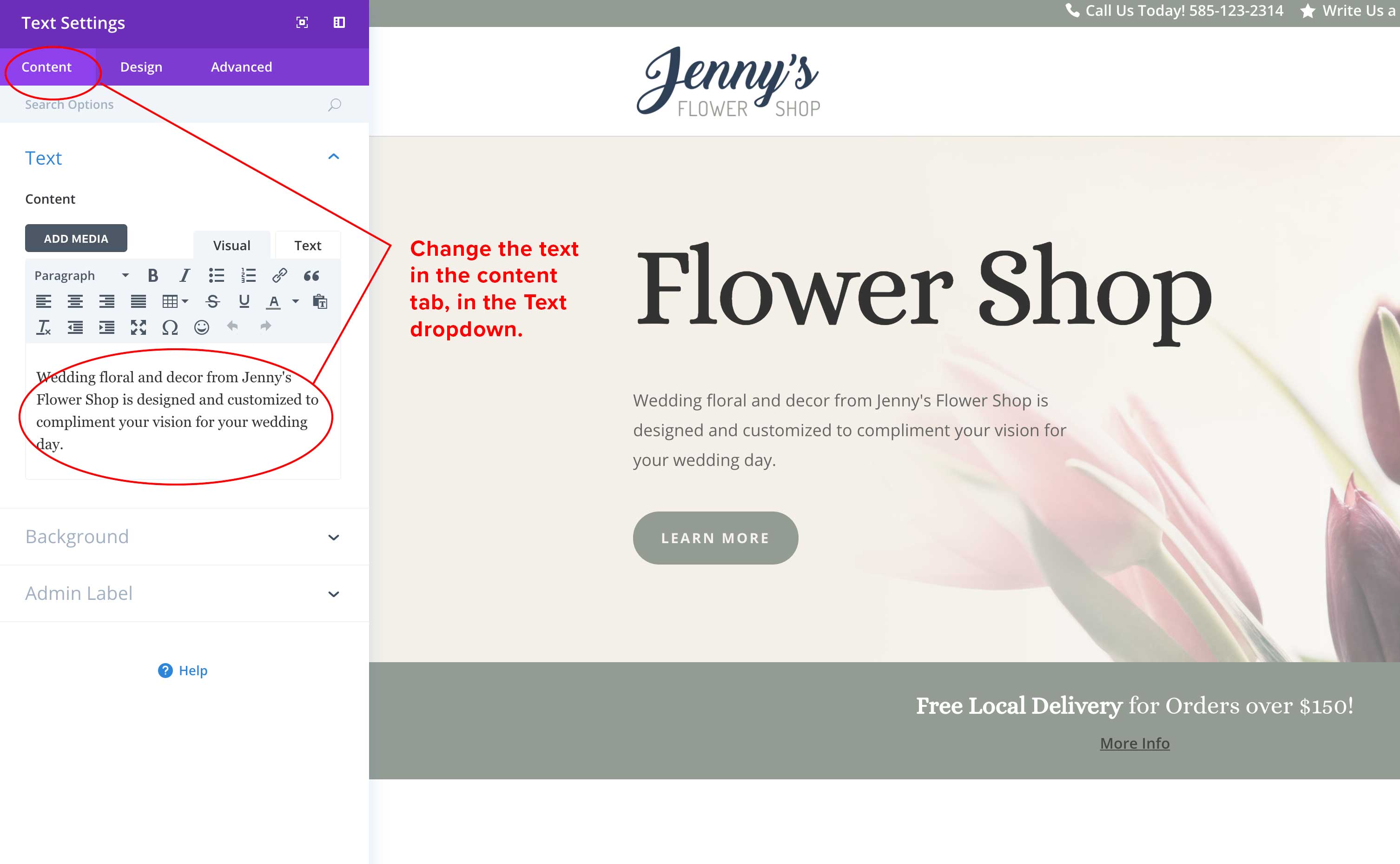The image size is (1400, 864).
Task: Switch to the Content tab
Action: coord(46,67)
